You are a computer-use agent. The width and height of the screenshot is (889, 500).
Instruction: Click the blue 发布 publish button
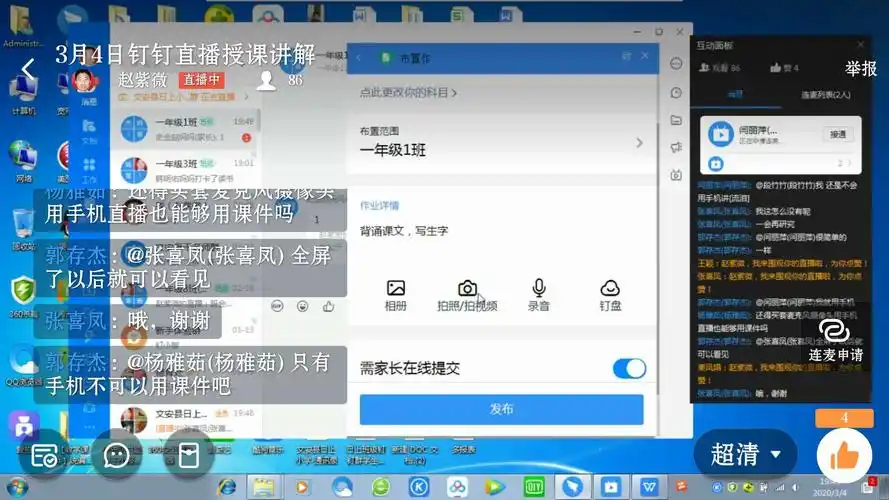(x=501, y=409)
